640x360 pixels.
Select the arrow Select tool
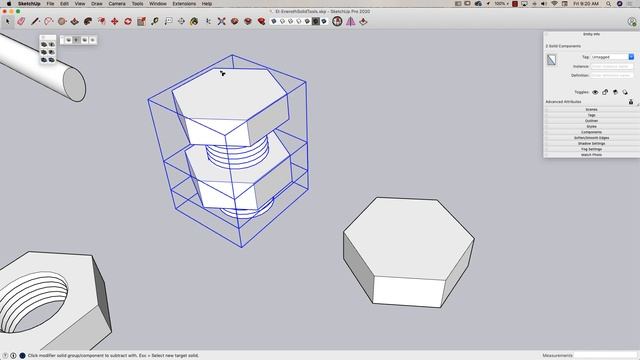7,21
